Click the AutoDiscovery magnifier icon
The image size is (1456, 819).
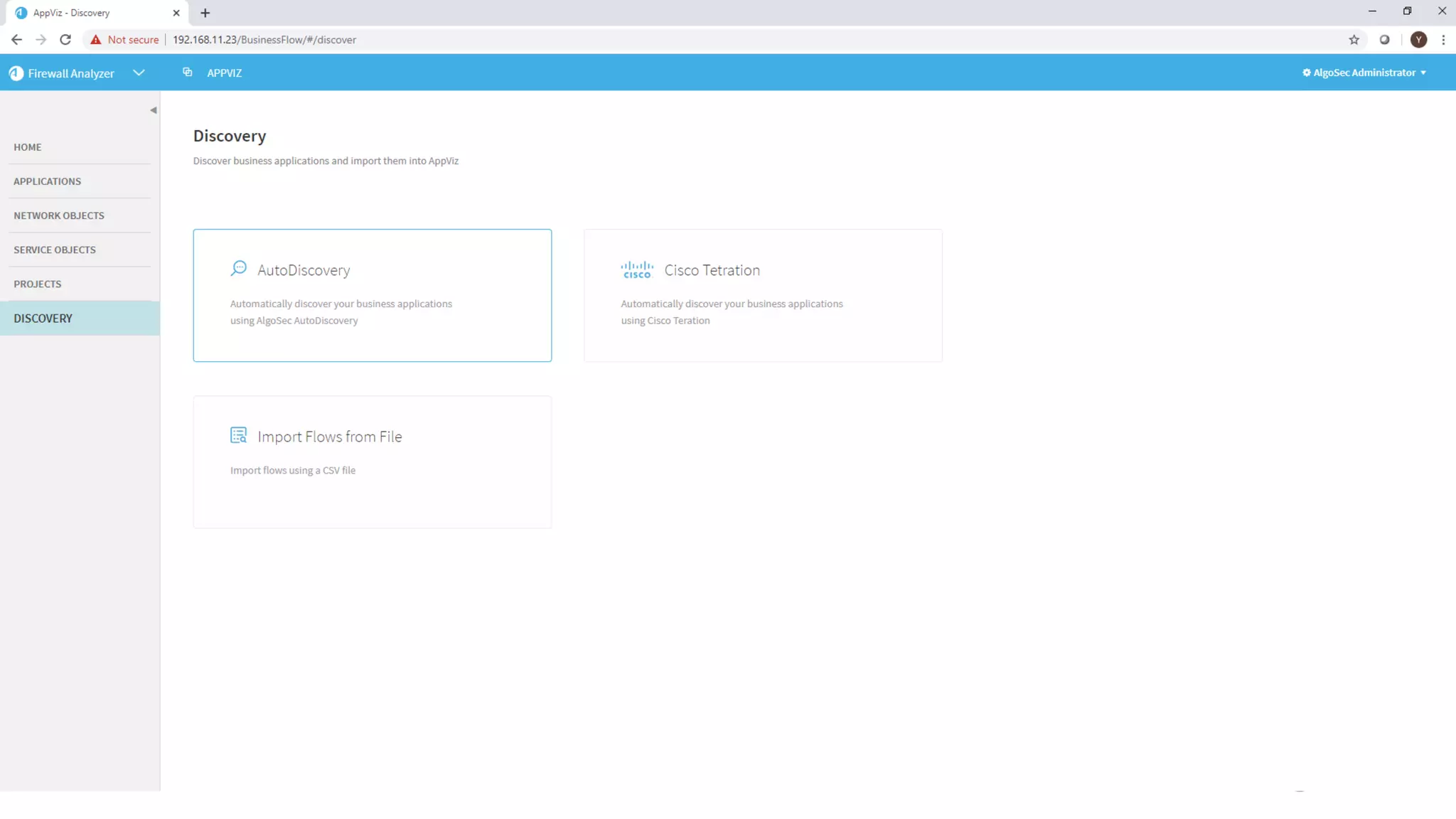[x=238, y=269]
